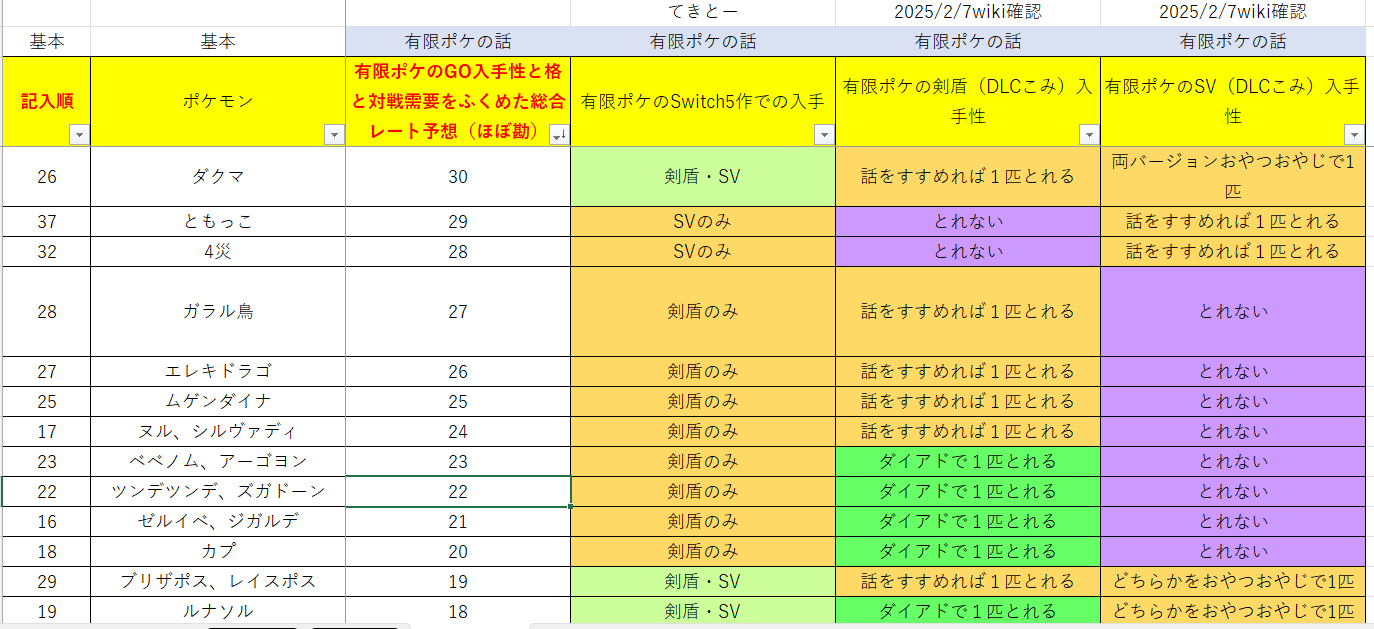The height and width of the screenshot is (629, 1374).
Task: Click the selected rating cell 22 in 総合レート予想
Action: [458, 492]
